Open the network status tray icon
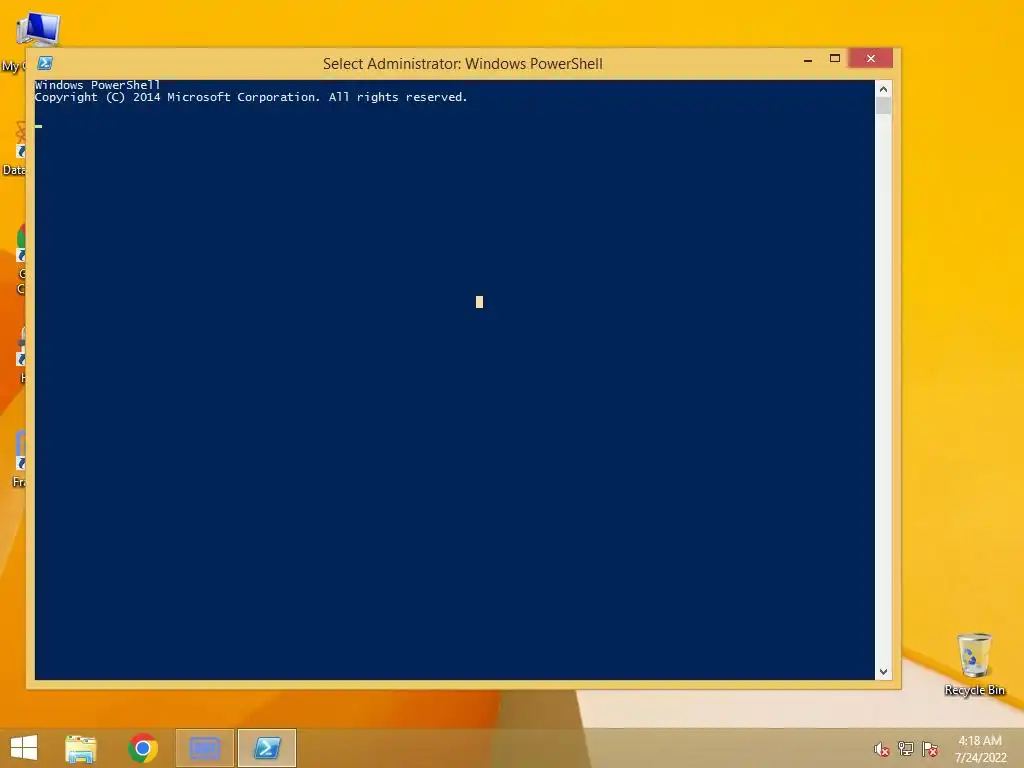Screen dimensions: 1024x768 click(906, 749)
